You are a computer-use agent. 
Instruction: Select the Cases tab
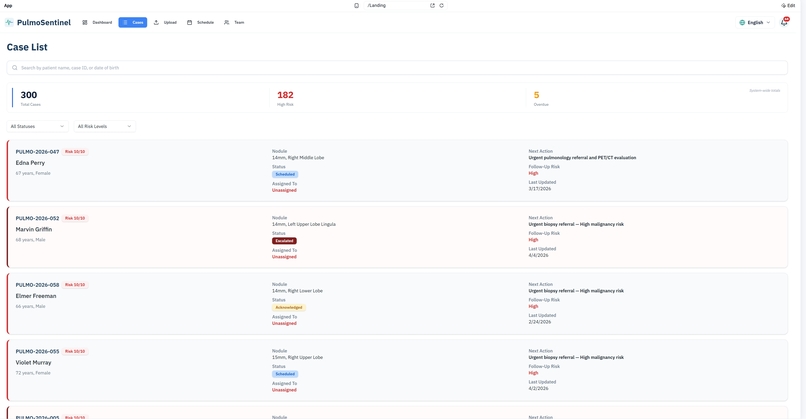point(133,23)
